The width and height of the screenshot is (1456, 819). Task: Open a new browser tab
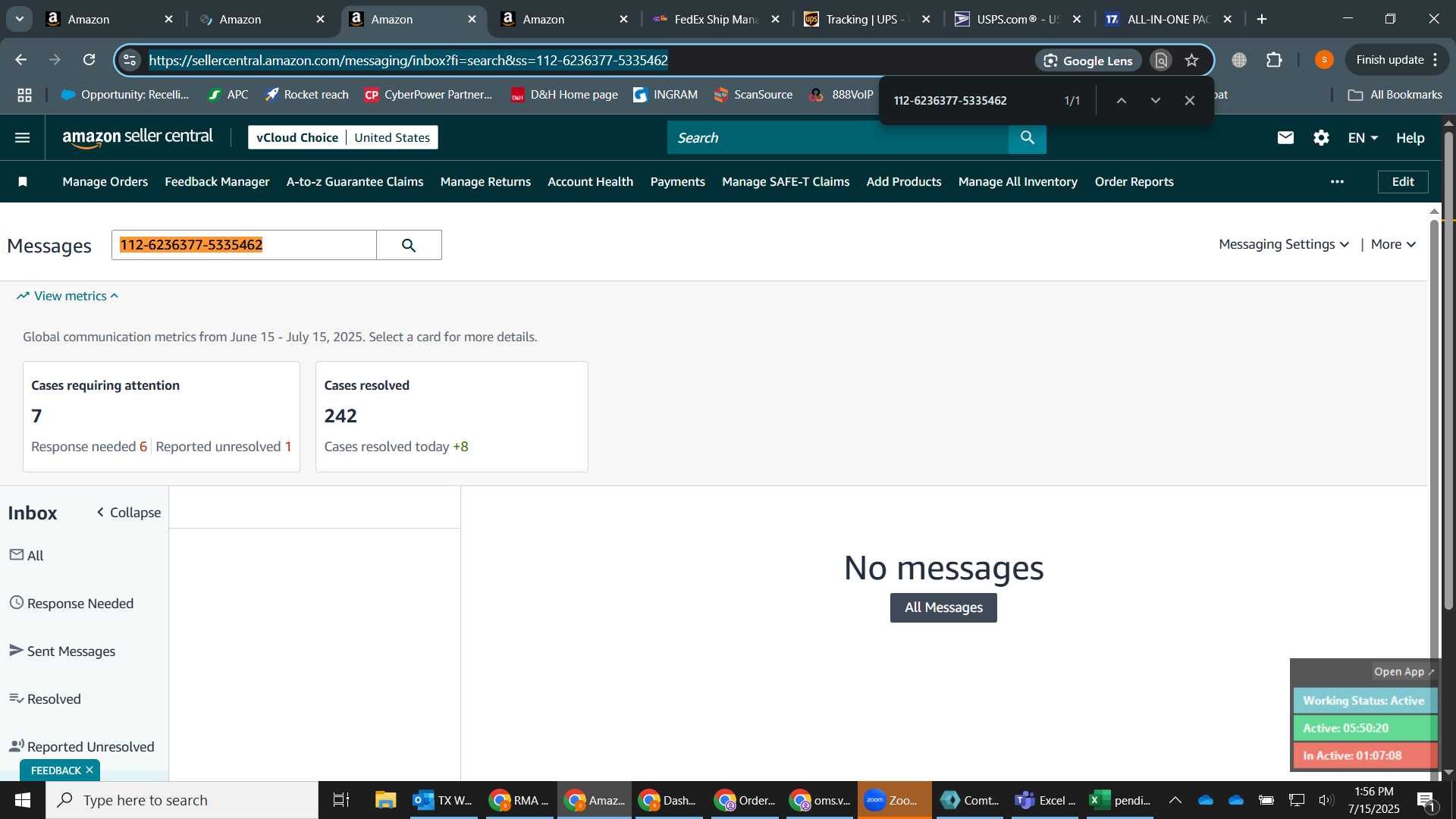point(1262,19)
